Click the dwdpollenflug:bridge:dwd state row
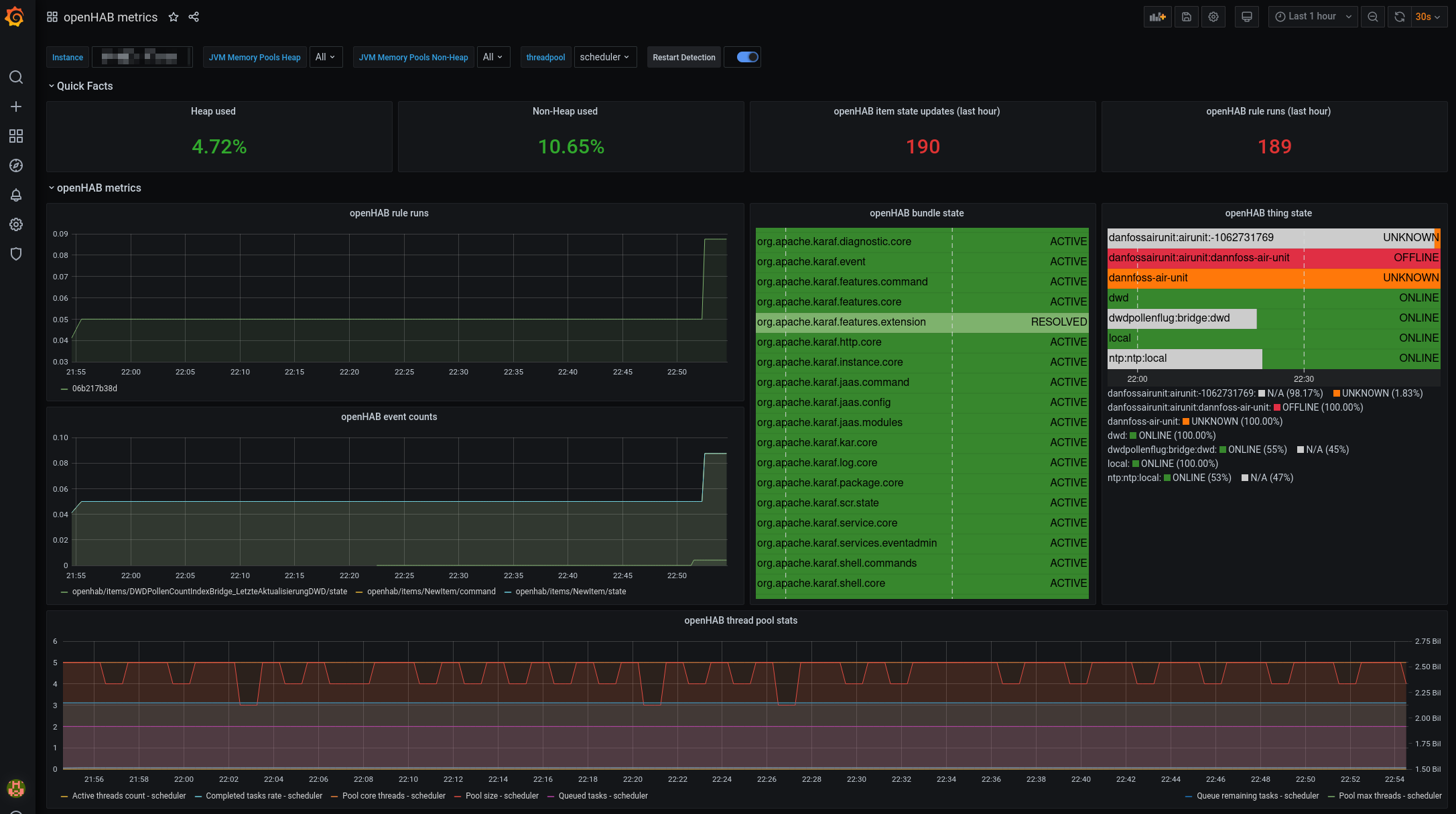 tap(1274, 318)
